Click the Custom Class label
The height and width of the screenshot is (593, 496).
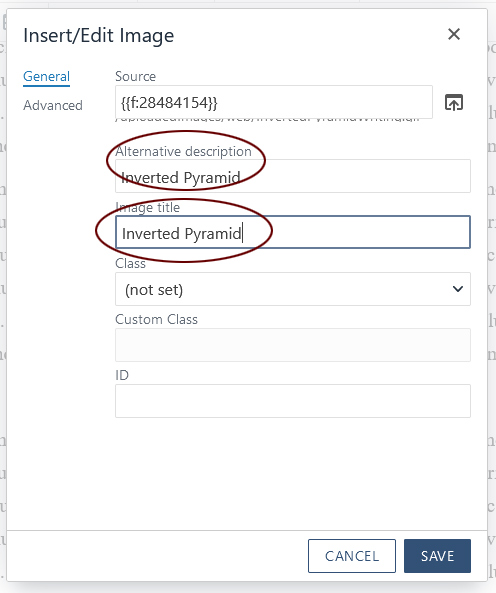pos(157,320)
